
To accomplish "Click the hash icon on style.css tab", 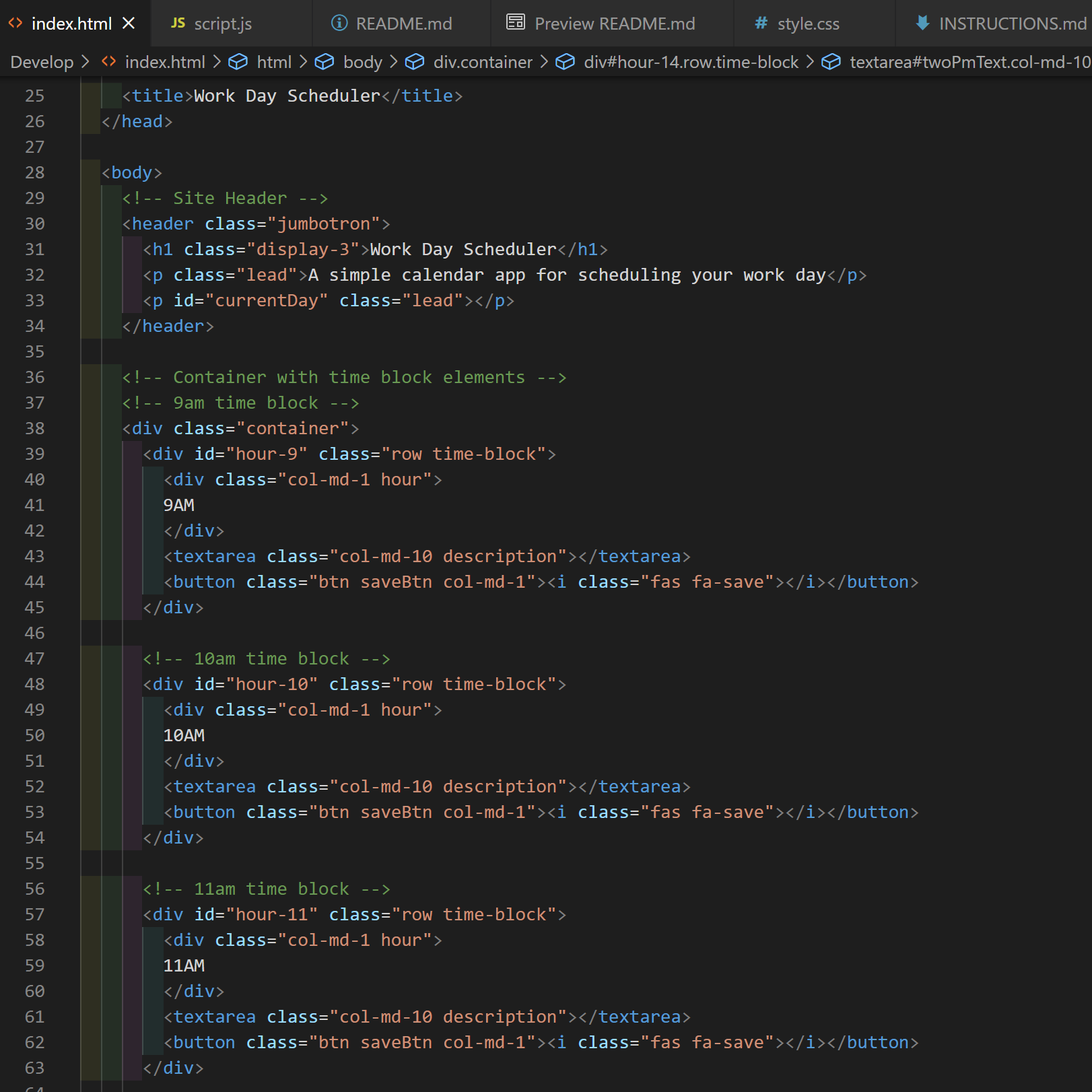I will tap(761, 23).
